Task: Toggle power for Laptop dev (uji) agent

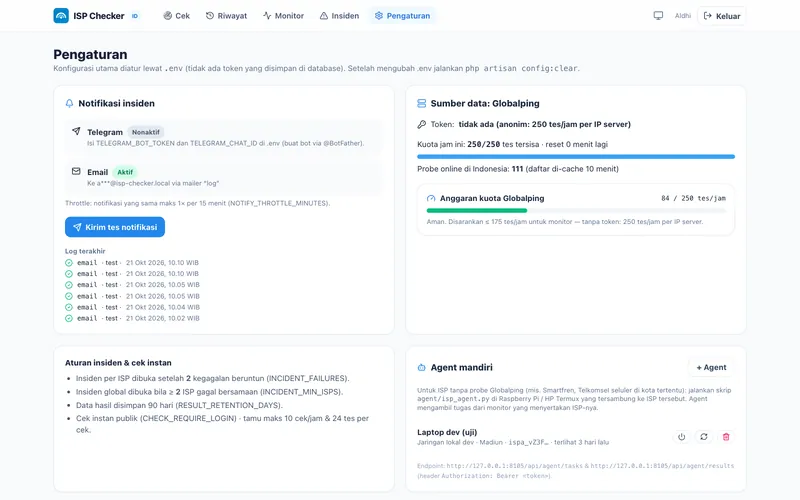Action: coord(682,437)
